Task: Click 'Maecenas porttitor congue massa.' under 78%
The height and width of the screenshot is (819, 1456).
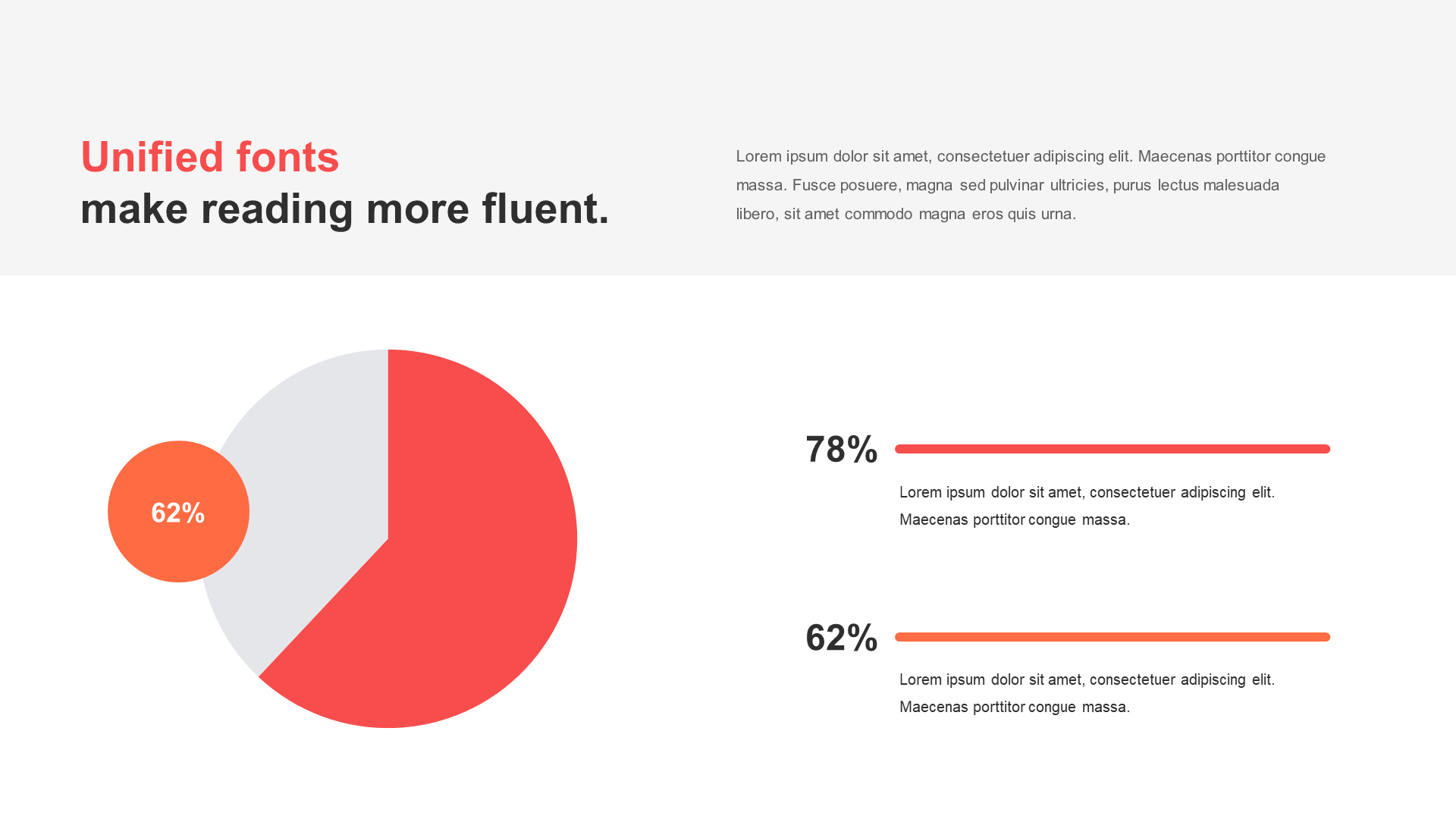Action: [1015, 519]
